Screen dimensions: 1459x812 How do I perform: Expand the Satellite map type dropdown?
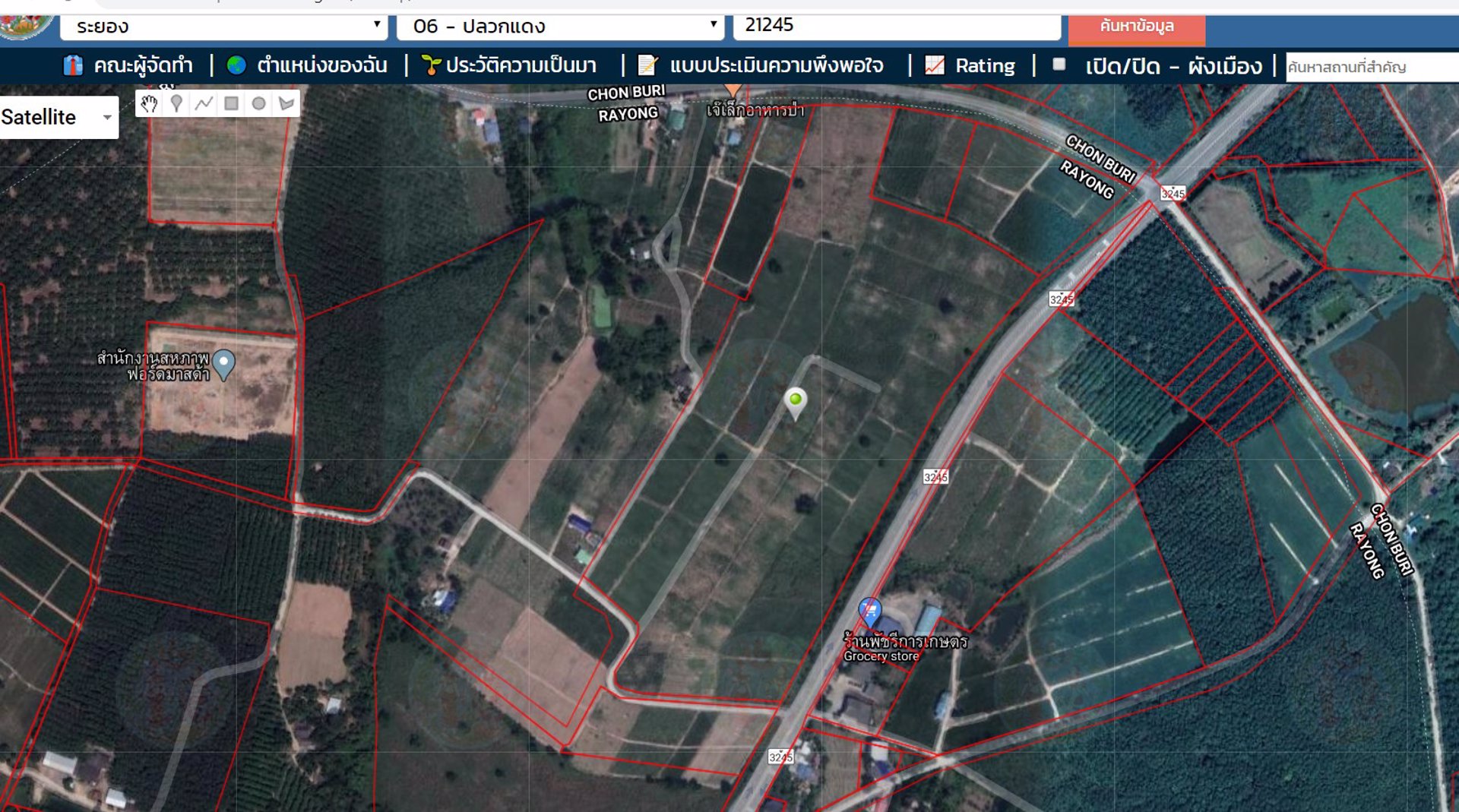(x=58, y=118)
